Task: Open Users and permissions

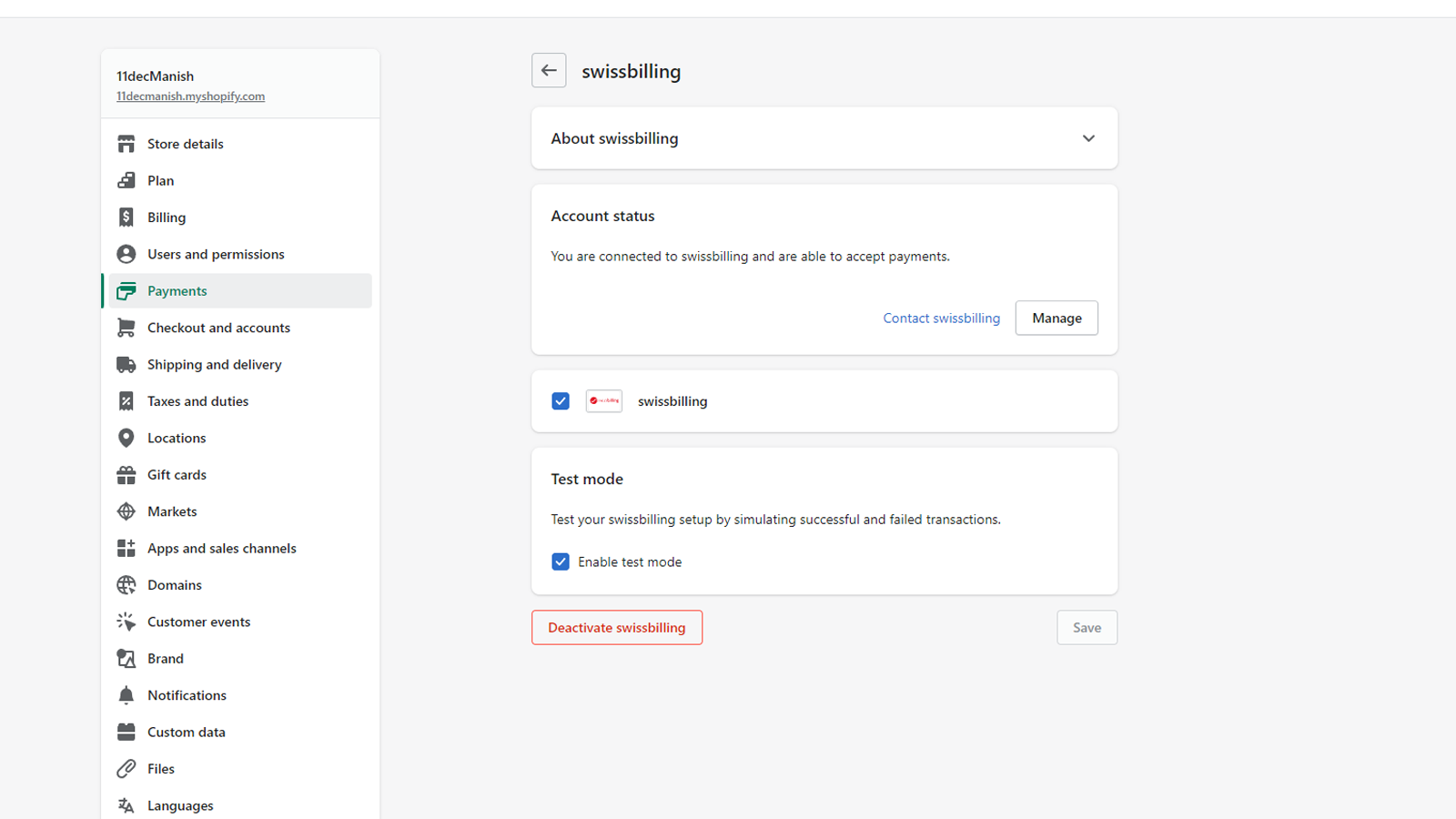Action: 240,254
